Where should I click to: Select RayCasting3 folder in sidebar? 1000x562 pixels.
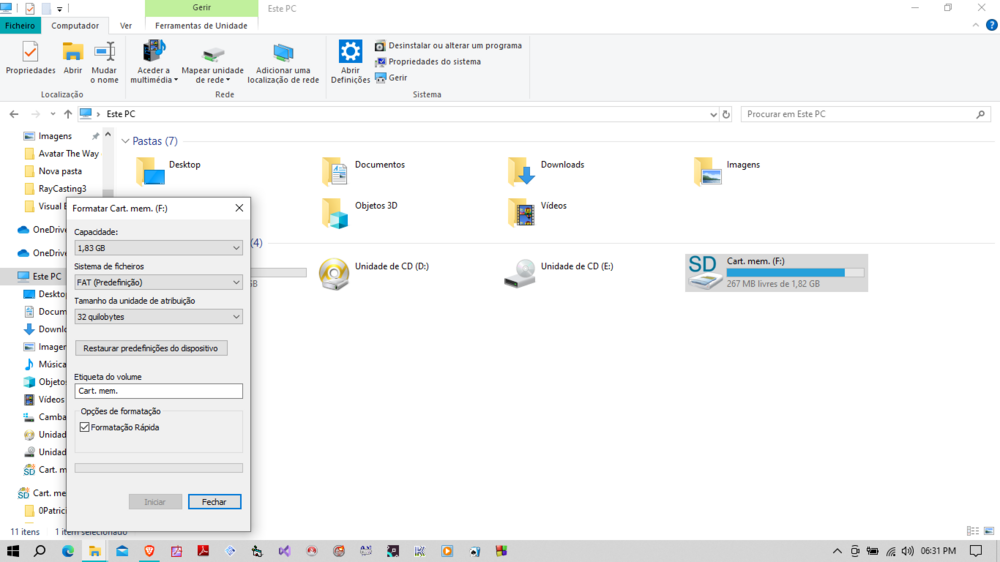point(55,189)
